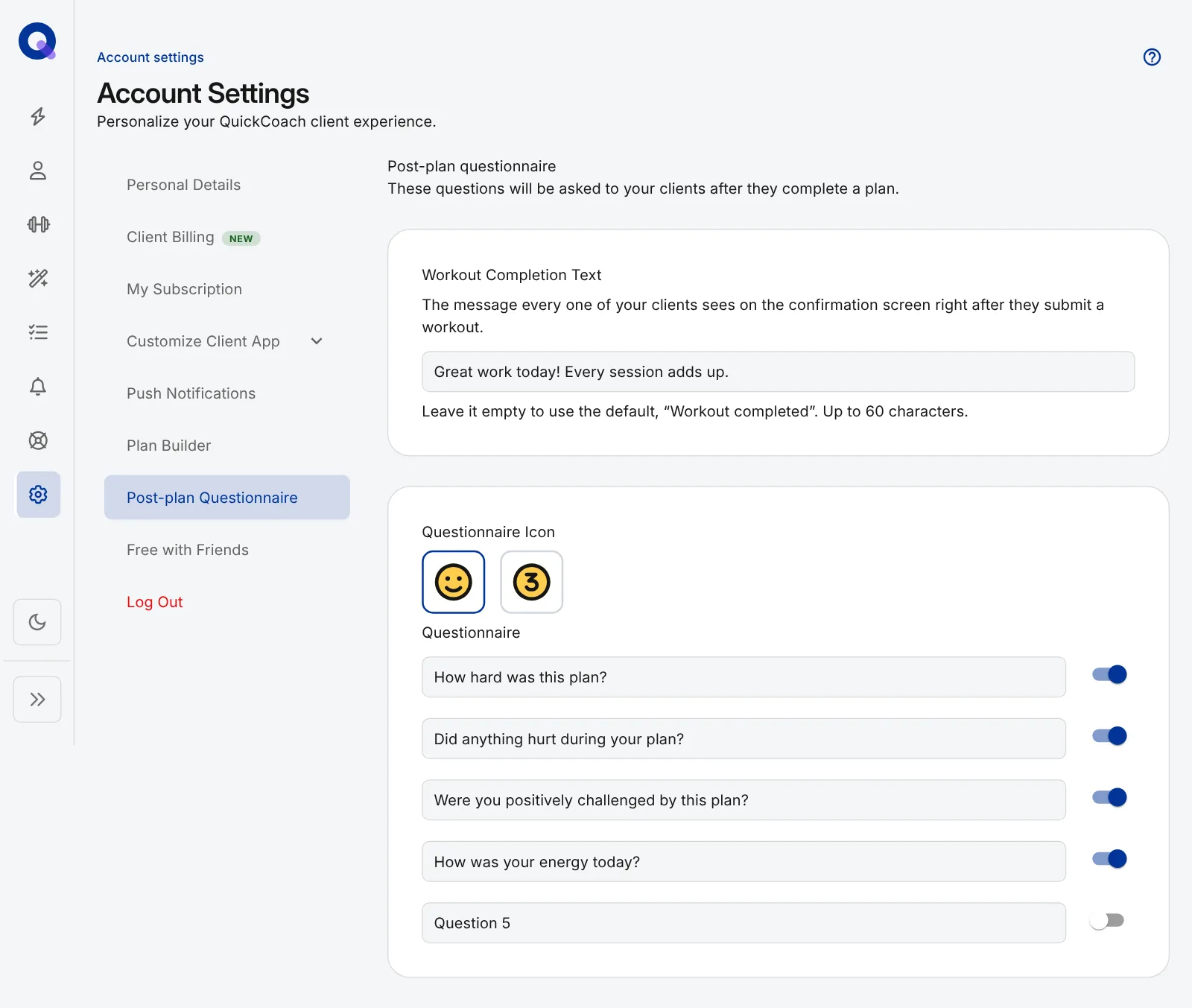This screenshot has width=1192, height=1008.
Task: Edit the 'Did anything hurt during your plan?' field
Action: [x=744, y=739]
